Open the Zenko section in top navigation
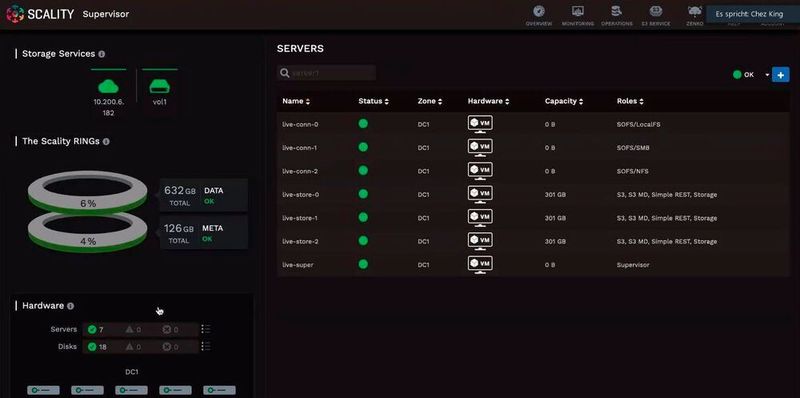Screen dimensions: 800x398 (x=694, y=15)
